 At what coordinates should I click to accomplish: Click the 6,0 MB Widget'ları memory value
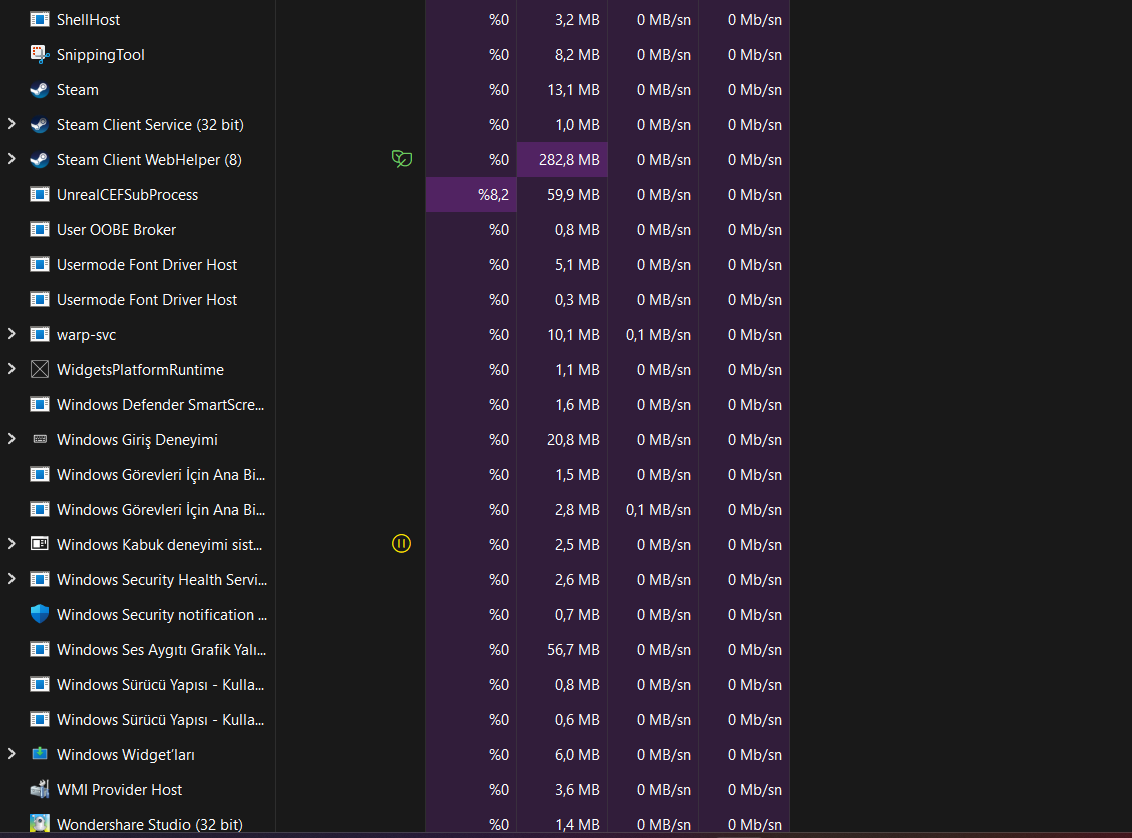(x=577, y=755)
